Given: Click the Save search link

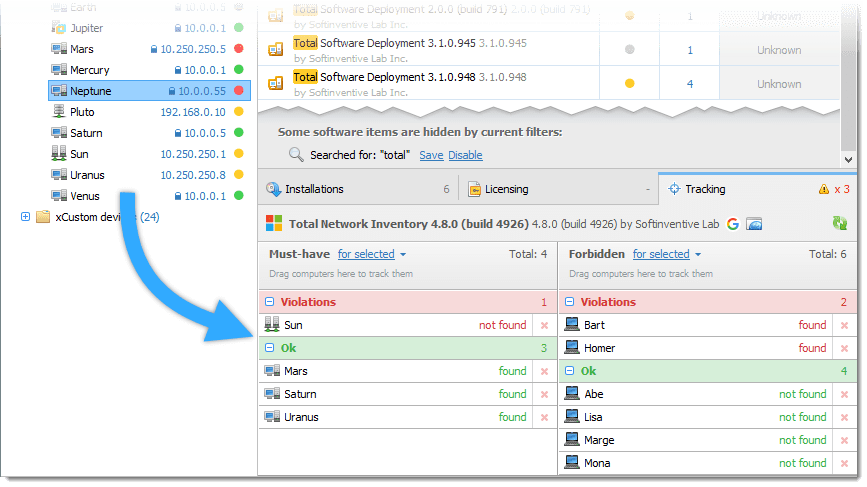Looking at the screenshot, I should [x=431, y=155].
